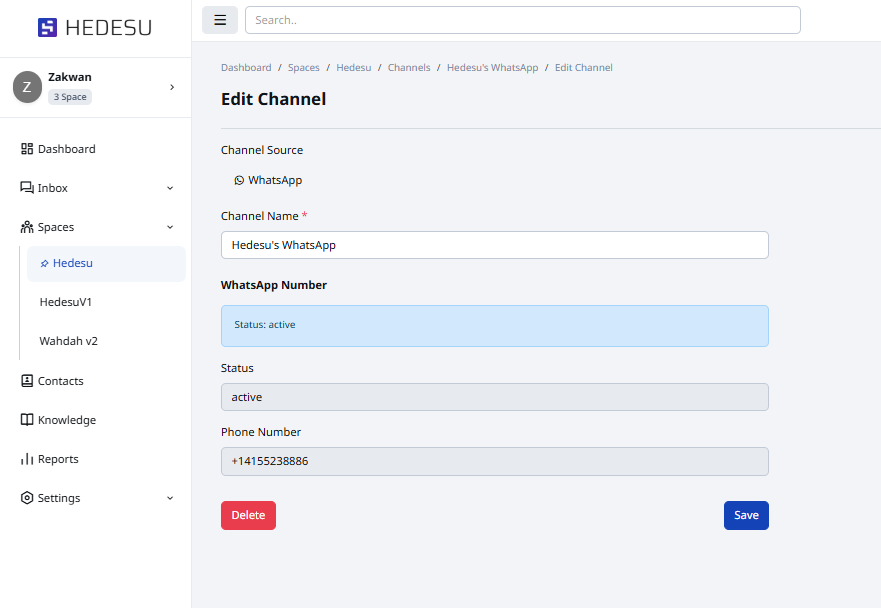Click the Settings gear icon
This screenshot has width=881, height=608.
(x=27, y=498)
